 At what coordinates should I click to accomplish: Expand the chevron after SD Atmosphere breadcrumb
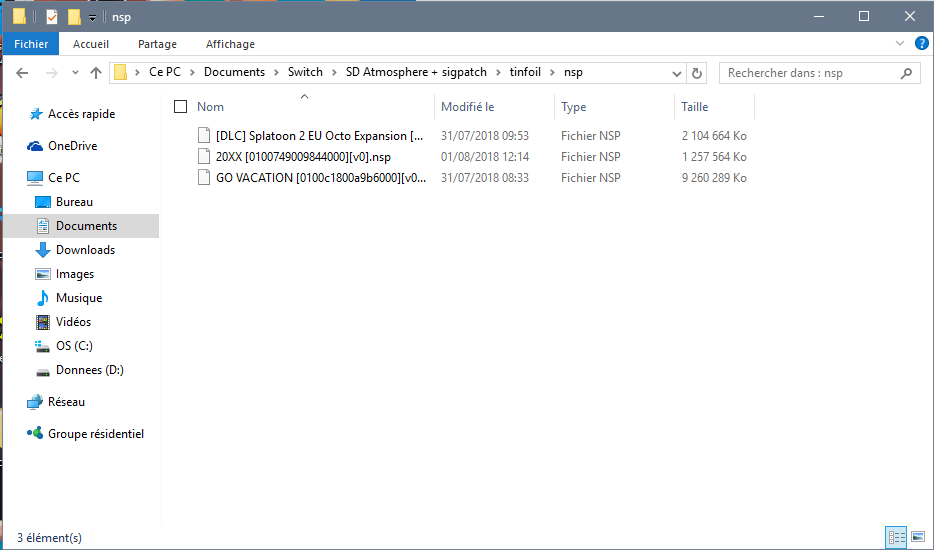(498, 73)
